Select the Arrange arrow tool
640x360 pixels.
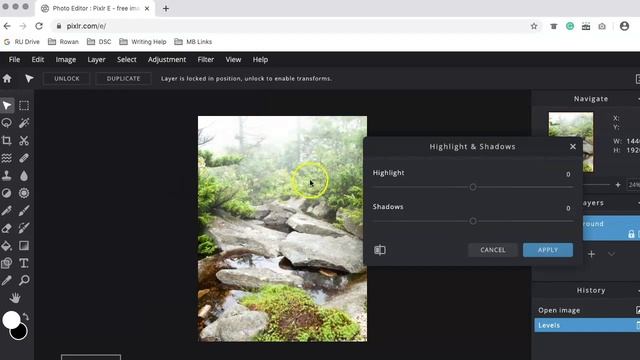[7, 106]
